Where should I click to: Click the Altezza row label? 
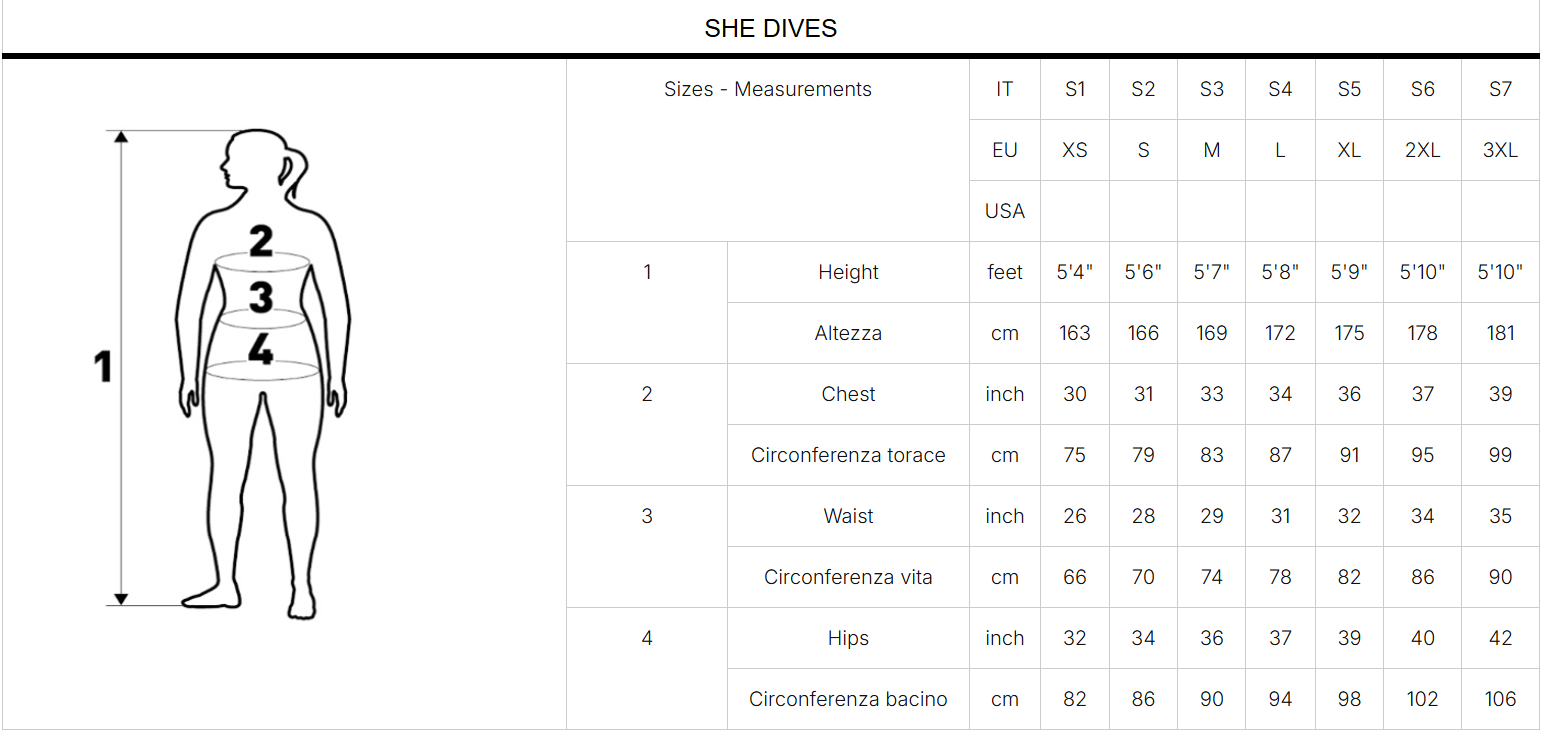coord(848,333)
